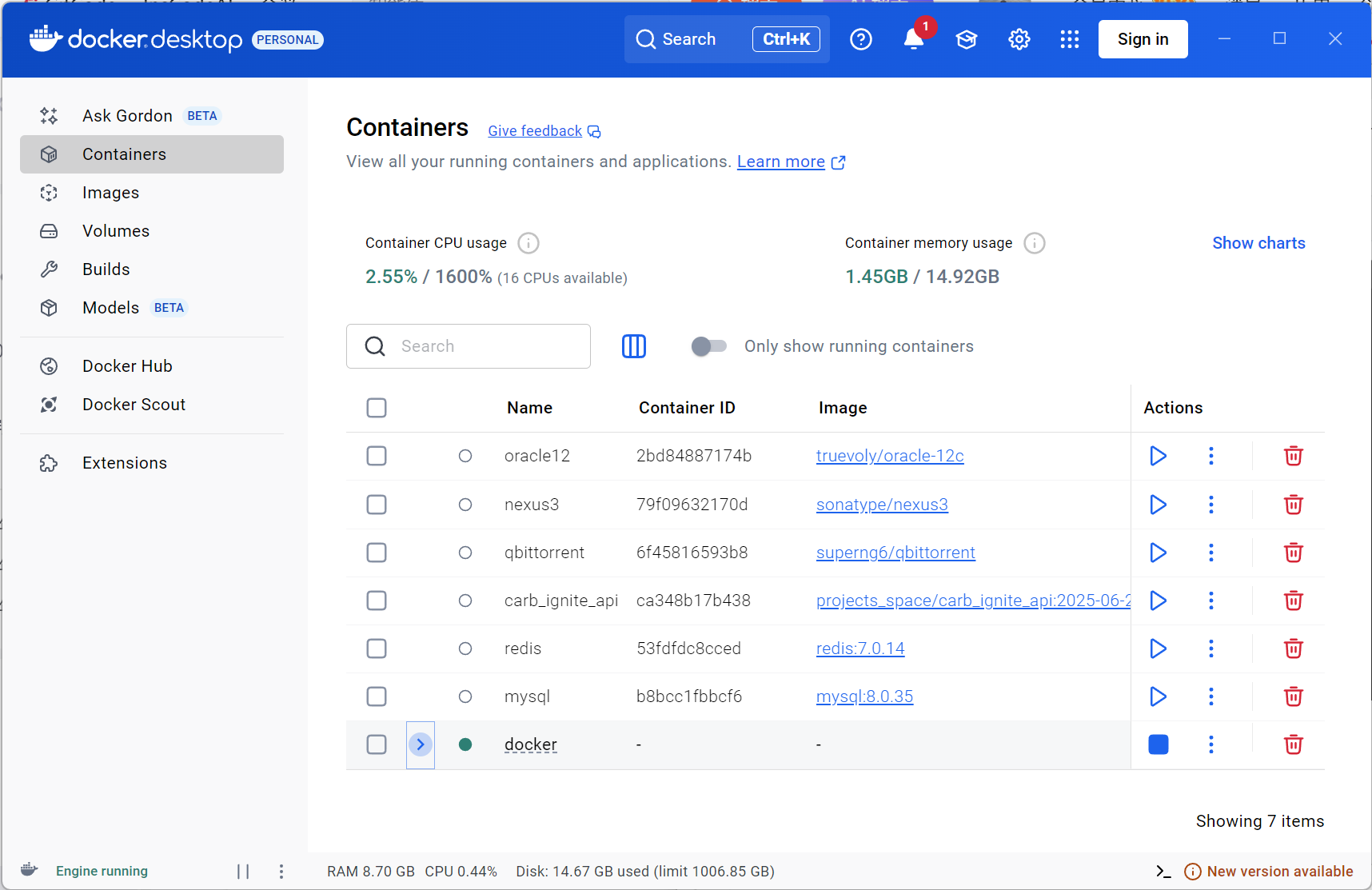Pause the Docker engine
The width and height of the screenshot is (1372, 890).
click(243, 871)
